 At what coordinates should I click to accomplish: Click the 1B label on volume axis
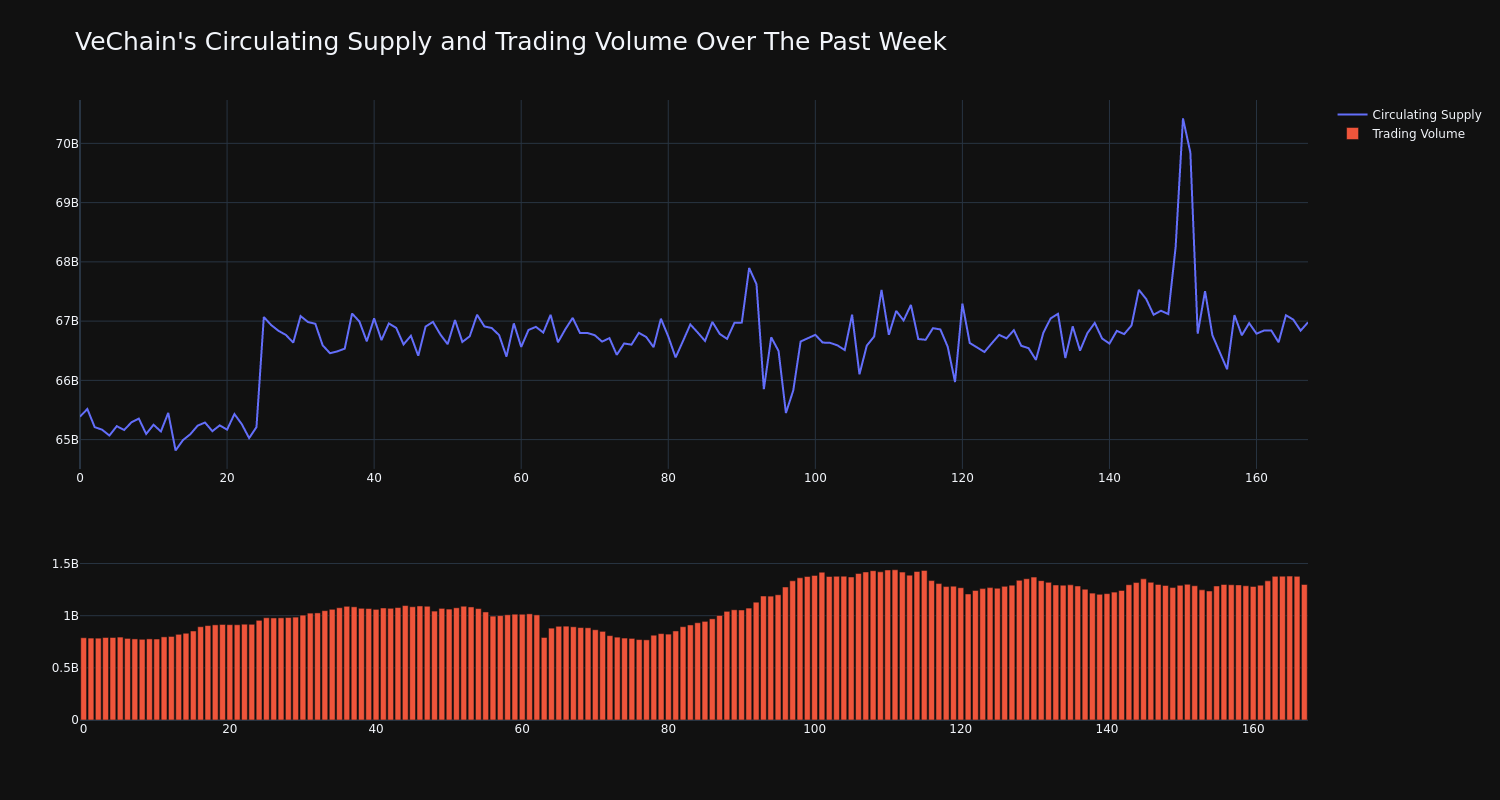[70, 616]
